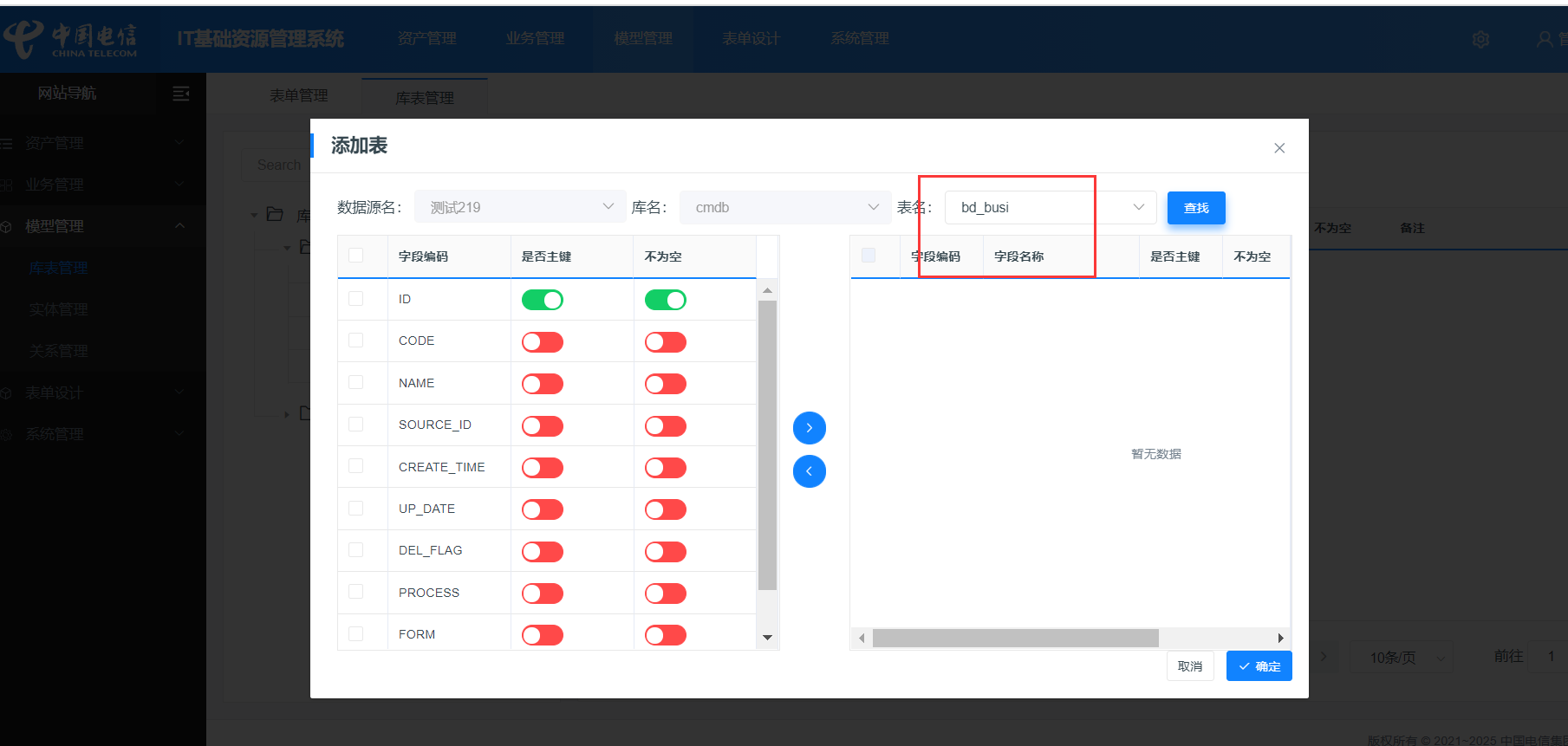Screen dimensions: 1568x746
Task: Open 业务管理 in the top navigation
Action: click(x=535, y=39)
